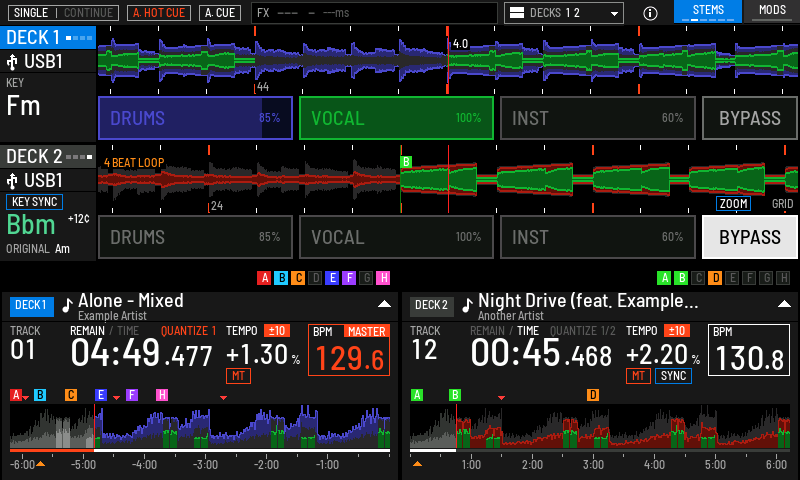Select empty hot cue G of Deck 2 row
The width and height of the screenshot is (800, 480).
pyautogui.click(x=766, y=278)
